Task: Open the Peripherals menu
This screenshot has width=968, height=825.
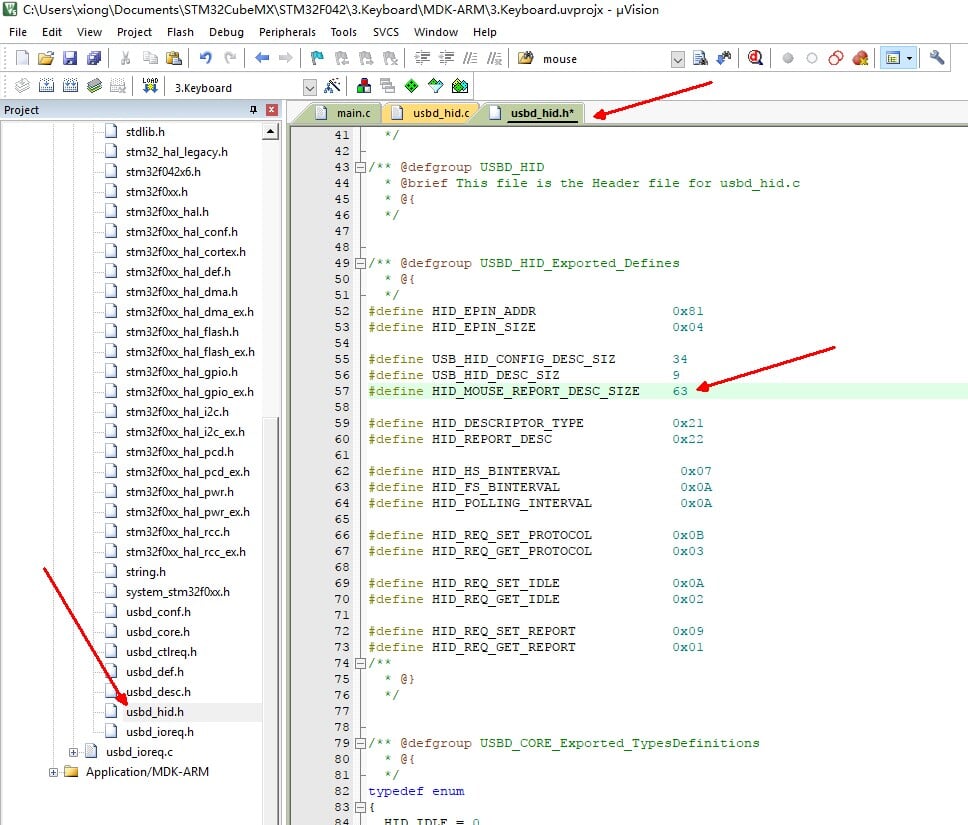Action: pos(287,32)
